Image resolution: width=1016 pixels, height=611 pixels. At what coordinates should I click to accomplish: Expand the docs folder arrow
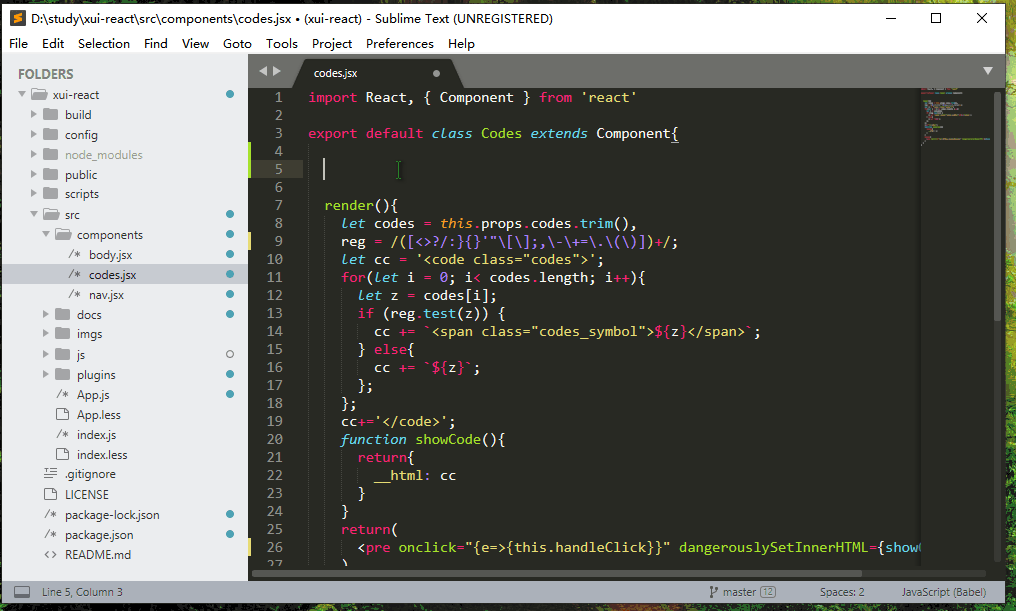[46, 314]
